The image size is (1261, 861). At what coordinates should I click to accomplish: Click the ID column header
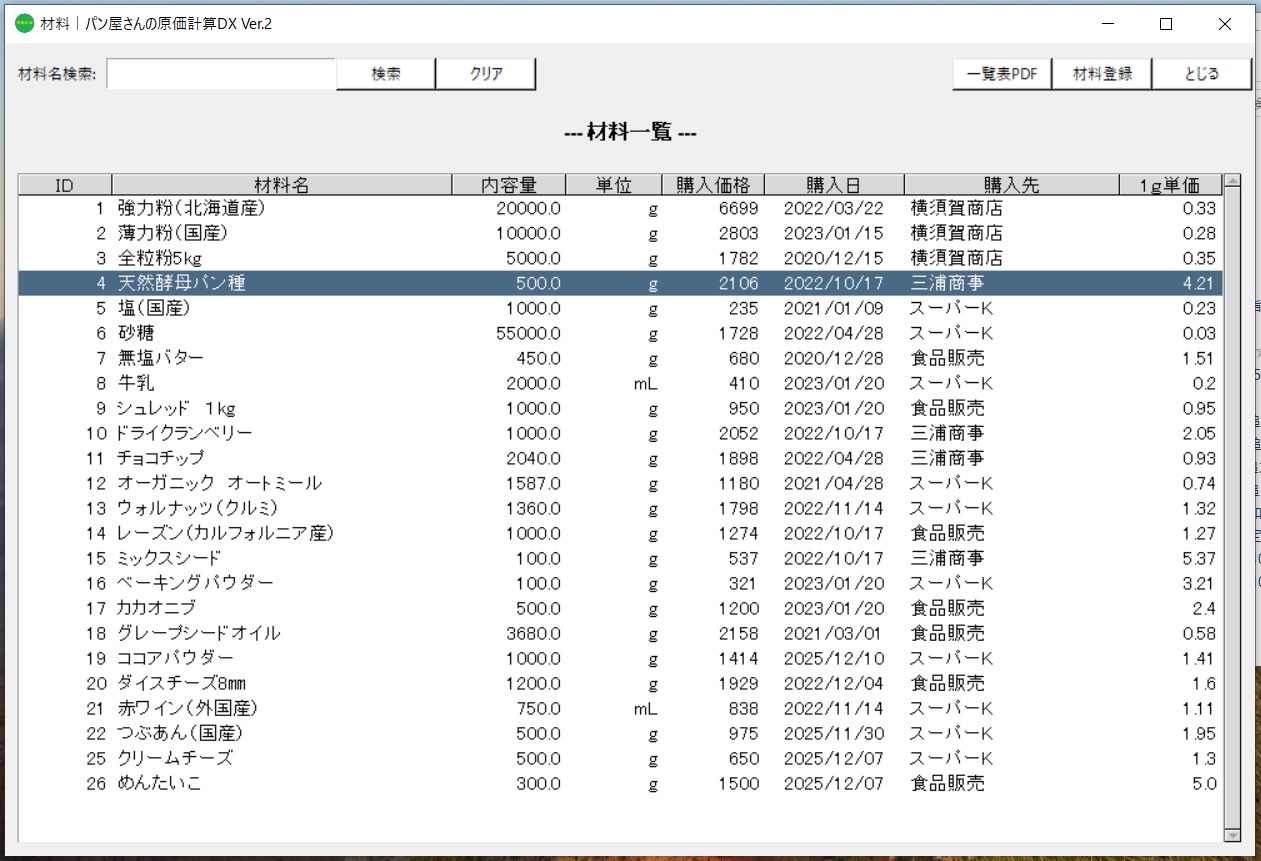(x=64, y=184)
